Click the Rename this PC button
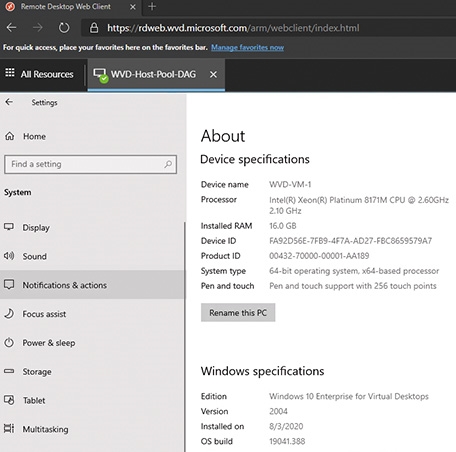 pos(238,313)
